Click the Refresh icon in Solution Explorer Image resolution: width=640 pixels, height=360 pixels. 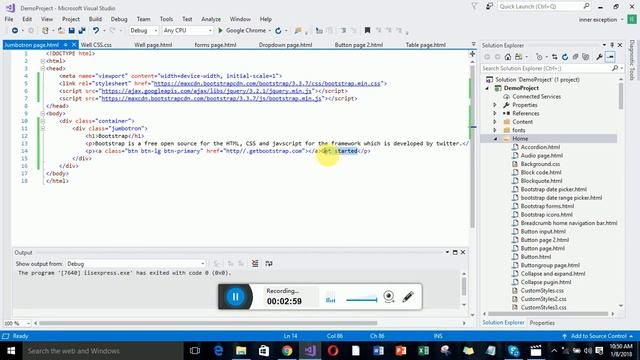565,57
